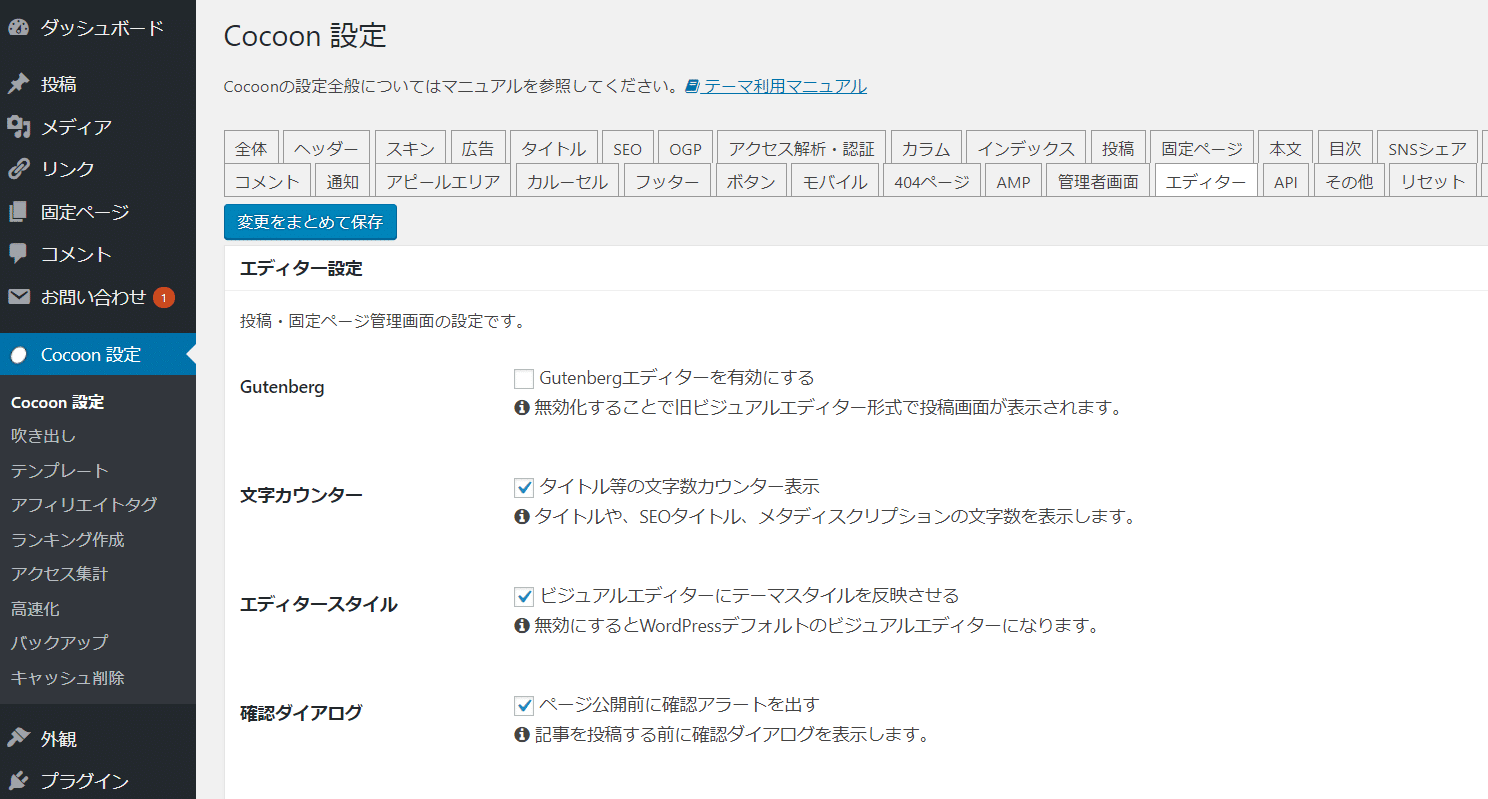Disable ページ公開前に確認アラートを出す checkbox
The width and height of the screenshot is (1488, 799).
(x=524, y=706)
